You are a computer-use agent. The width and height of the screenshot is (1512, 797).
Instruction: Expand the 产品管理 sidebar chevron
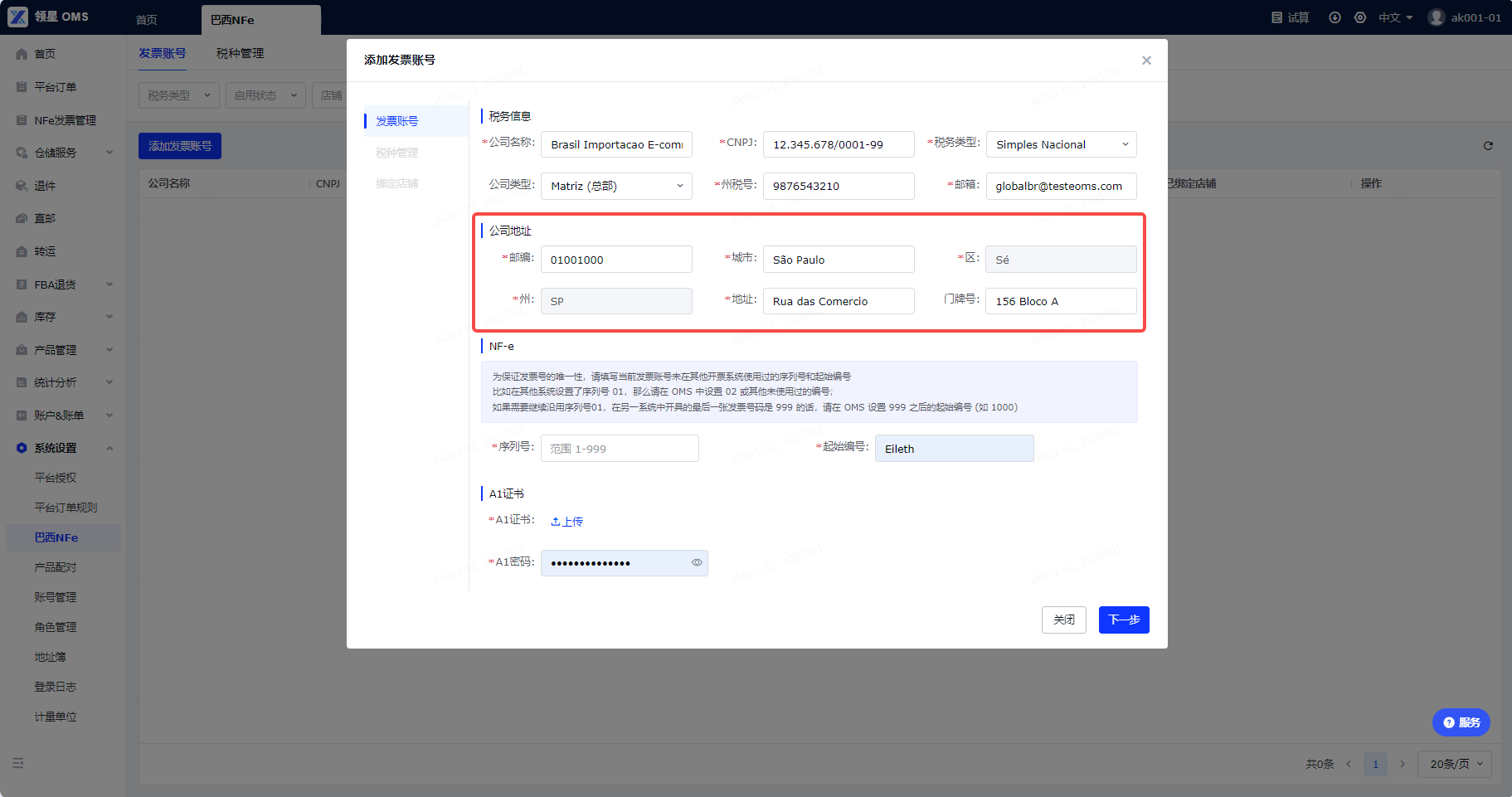109,350
